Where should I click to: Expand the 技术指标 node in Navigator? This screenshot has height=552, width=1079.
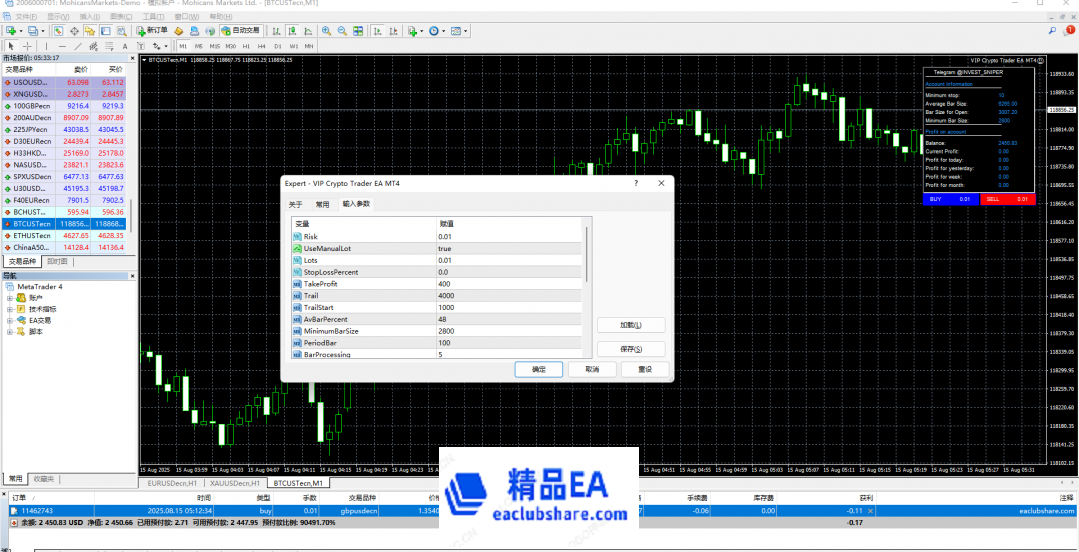point(9,309)
